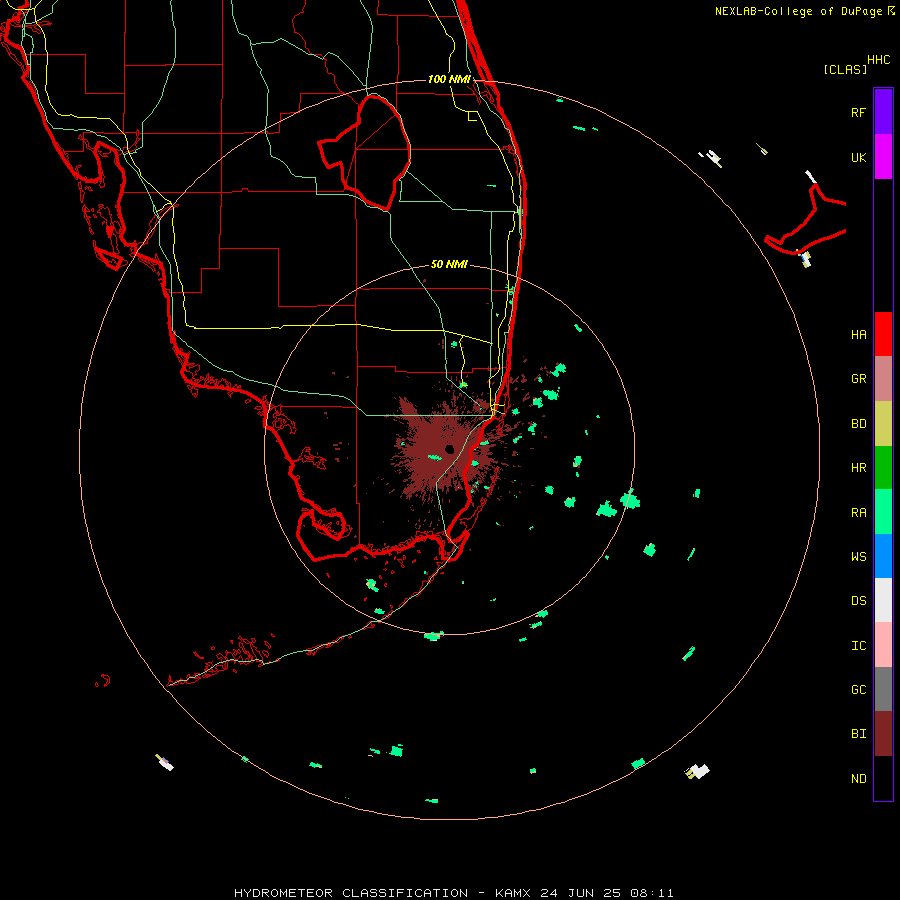Click the RF purple color swatch

(883, 112)
